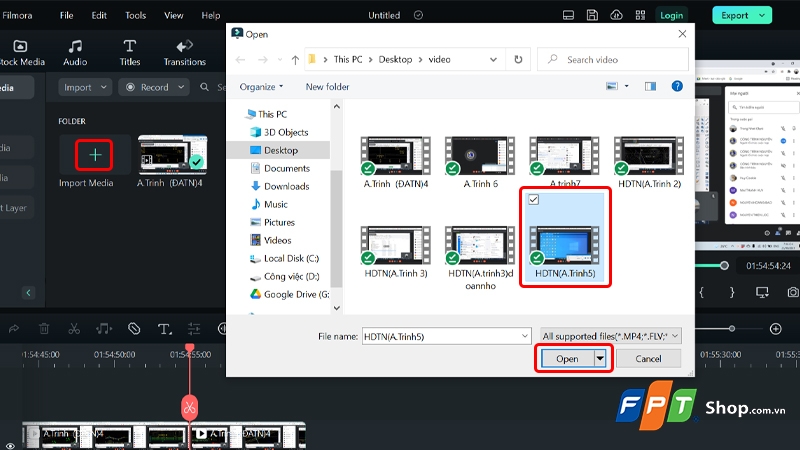The image size is (800, 450).
Task: Click the plus Import Media icon
Action: click(x=94, y=155)
